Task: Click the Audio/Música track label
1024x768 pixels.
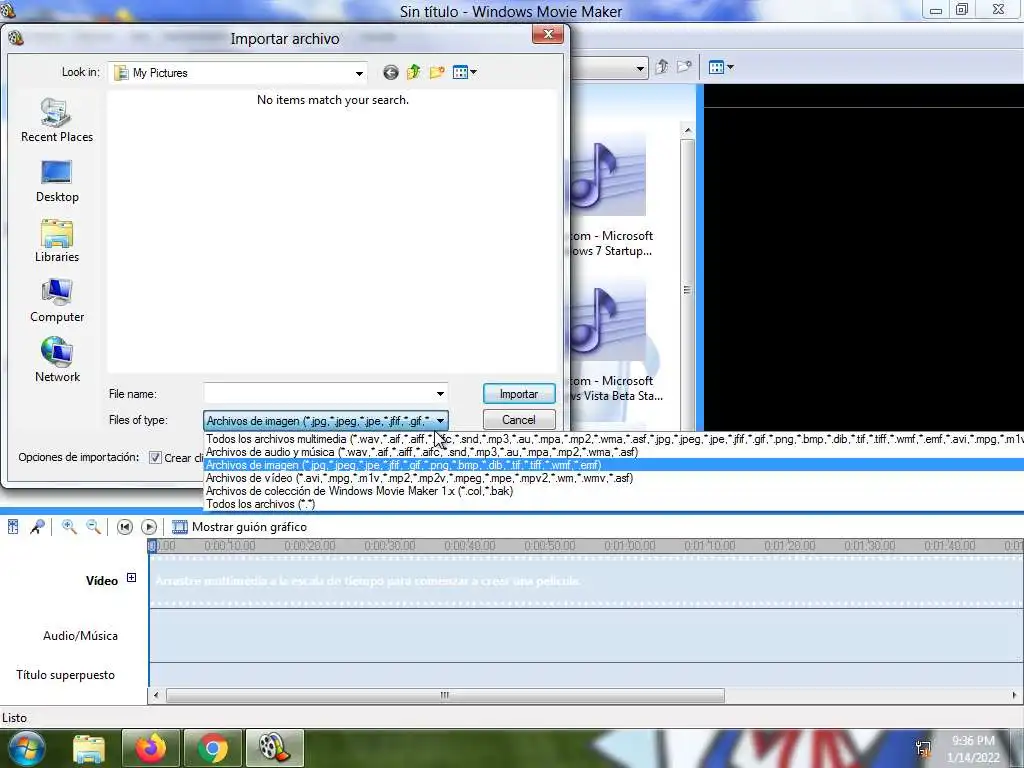Action: (x=80, y=636)
